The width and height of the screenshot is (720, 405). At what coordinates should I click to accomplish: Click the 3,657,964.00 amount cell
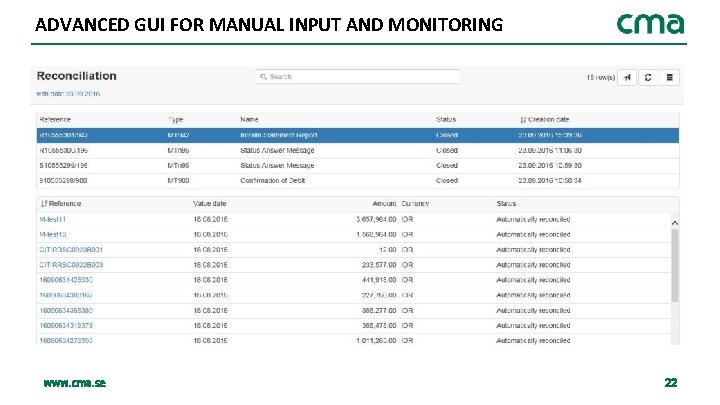click(x=376, y=219)
